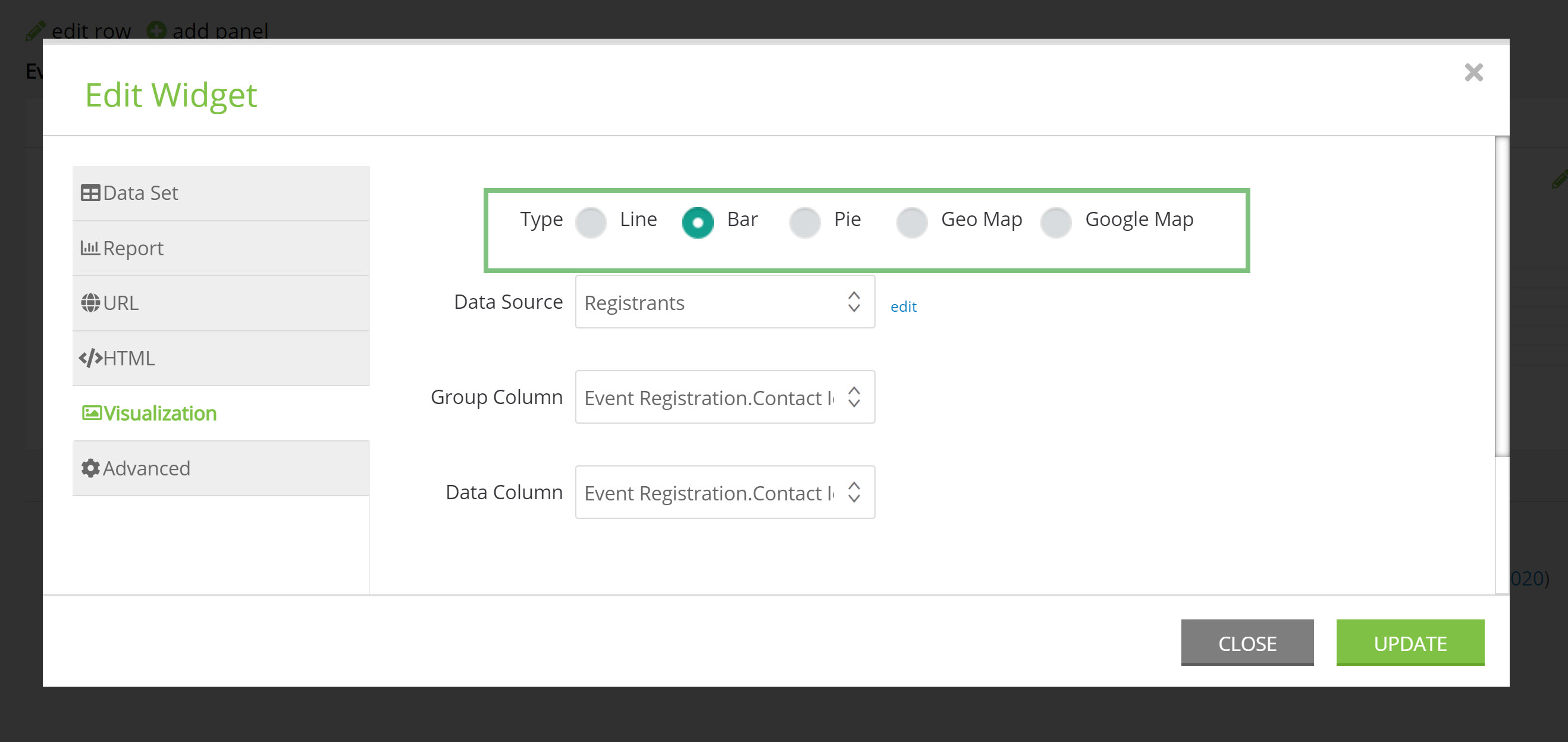Switch to the Advanced tab
Image resolution: width=1568 pixels, height=742 pixels.
pyautogui.click(x=221, y=468)
